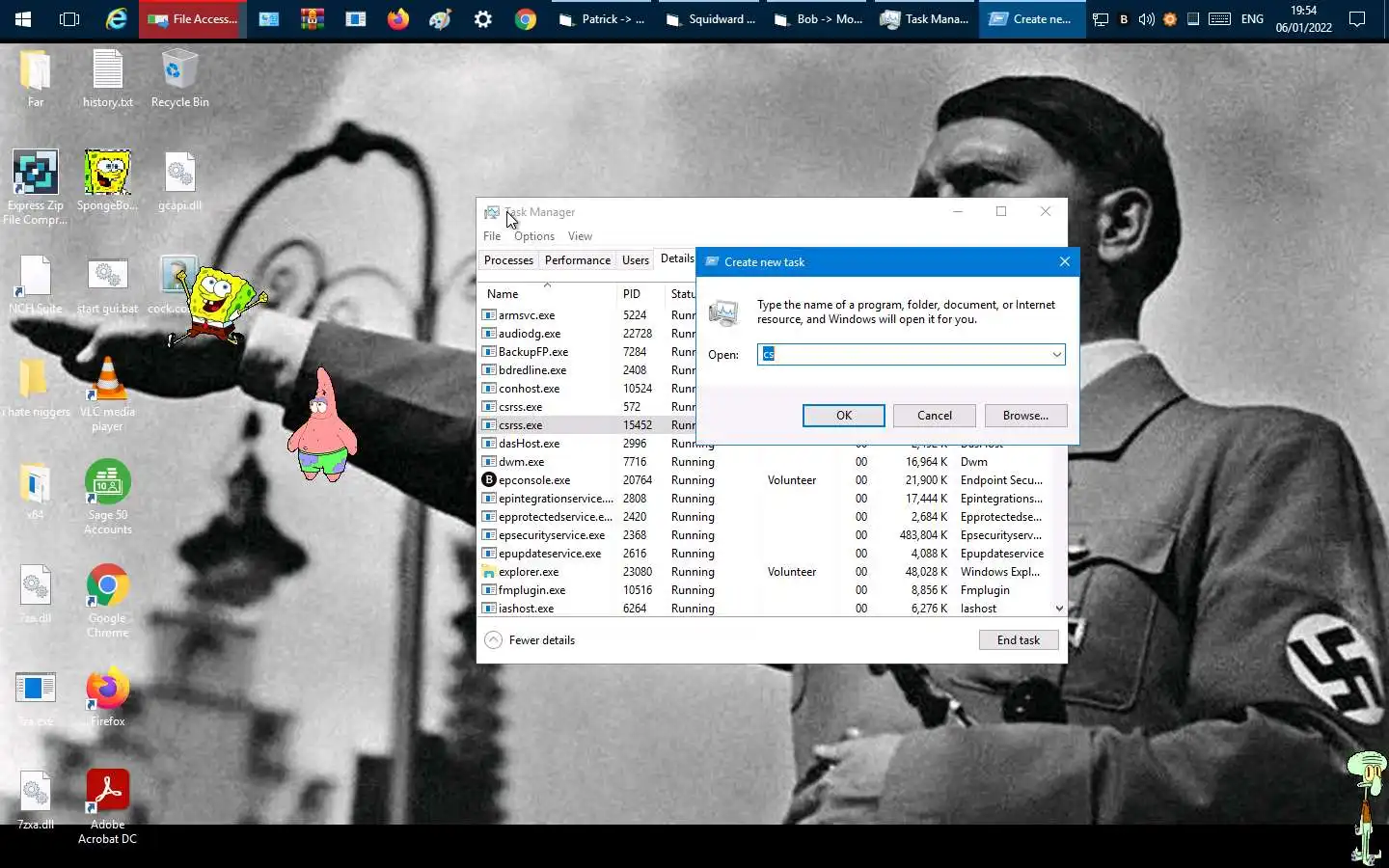The height and width of the screenshot is (868, 1389).
Task: Open the notification center icon
Action: [x=1357, y=19]
